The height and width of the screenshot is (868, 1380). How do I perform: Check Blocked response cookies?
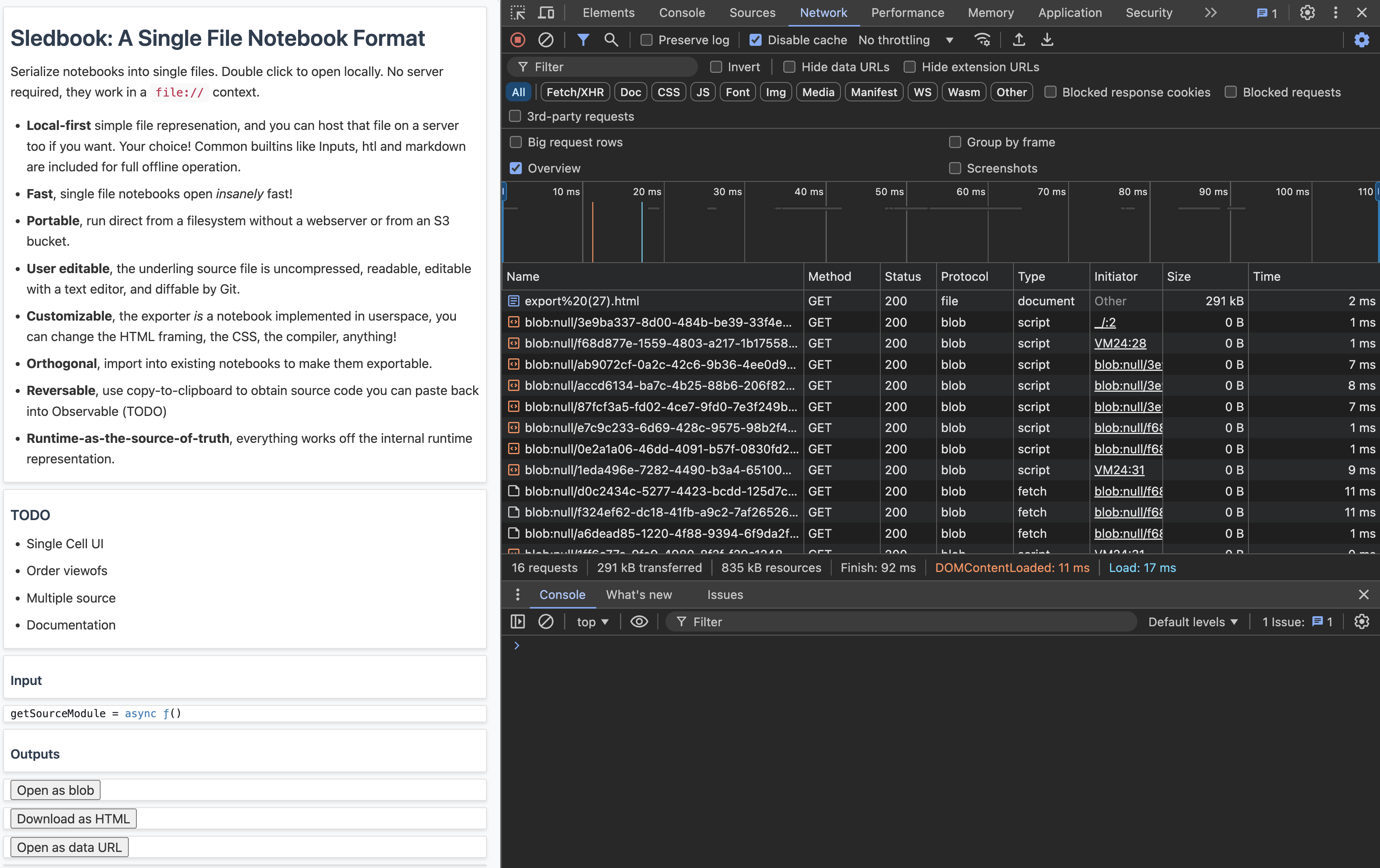coord(1050,92)
